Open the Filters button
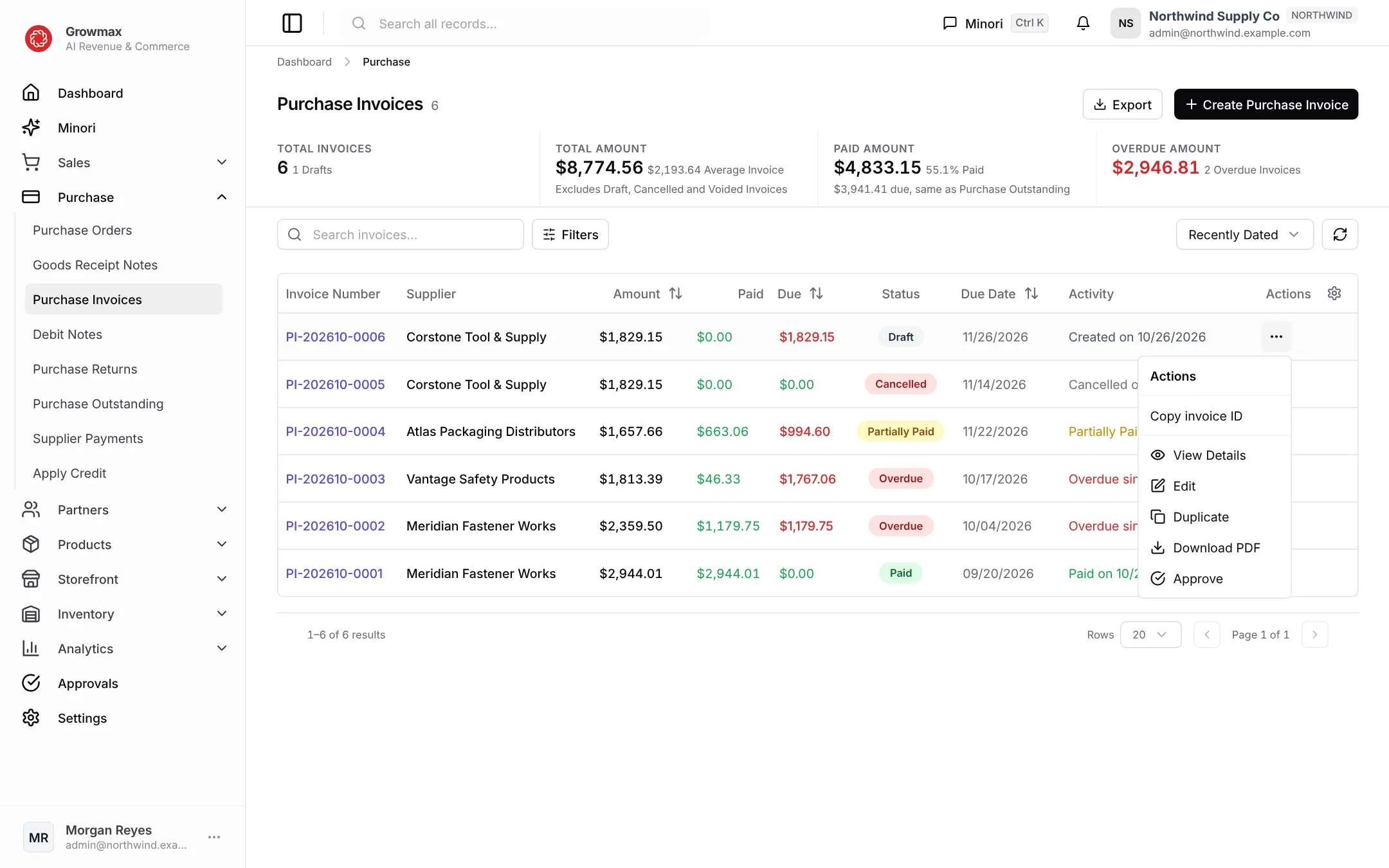 coord(570,234)
